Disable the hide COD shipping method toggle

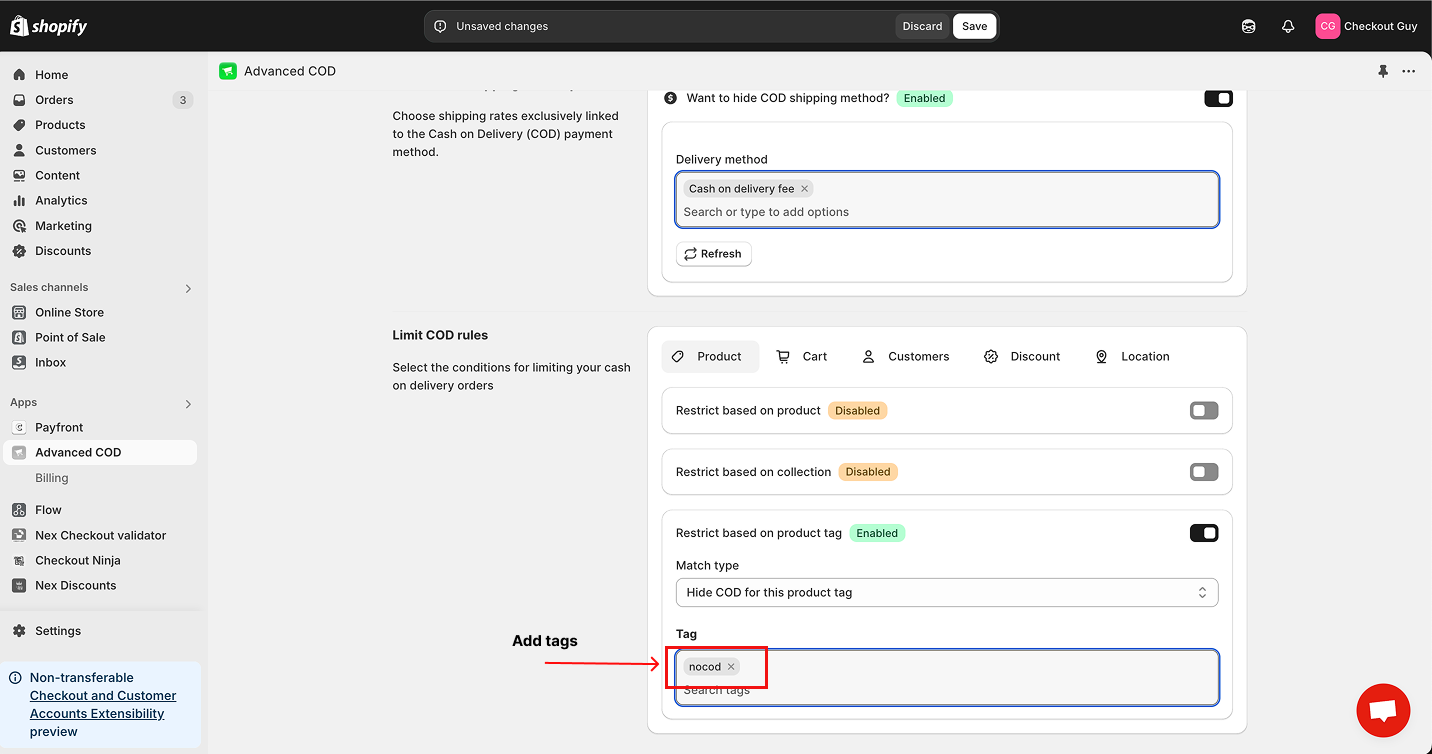(x=1218, y=98)
